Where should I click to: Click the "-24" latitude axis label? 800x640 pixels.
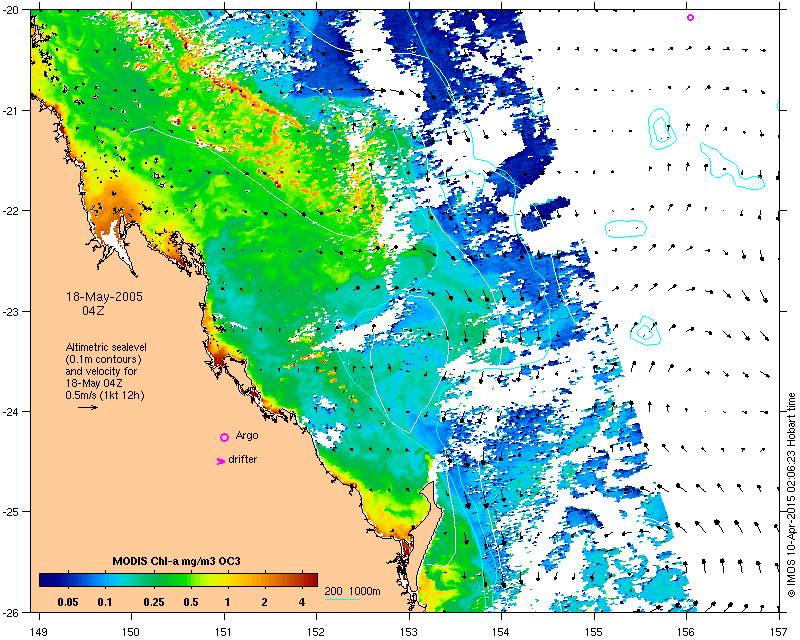coord(10,412)
